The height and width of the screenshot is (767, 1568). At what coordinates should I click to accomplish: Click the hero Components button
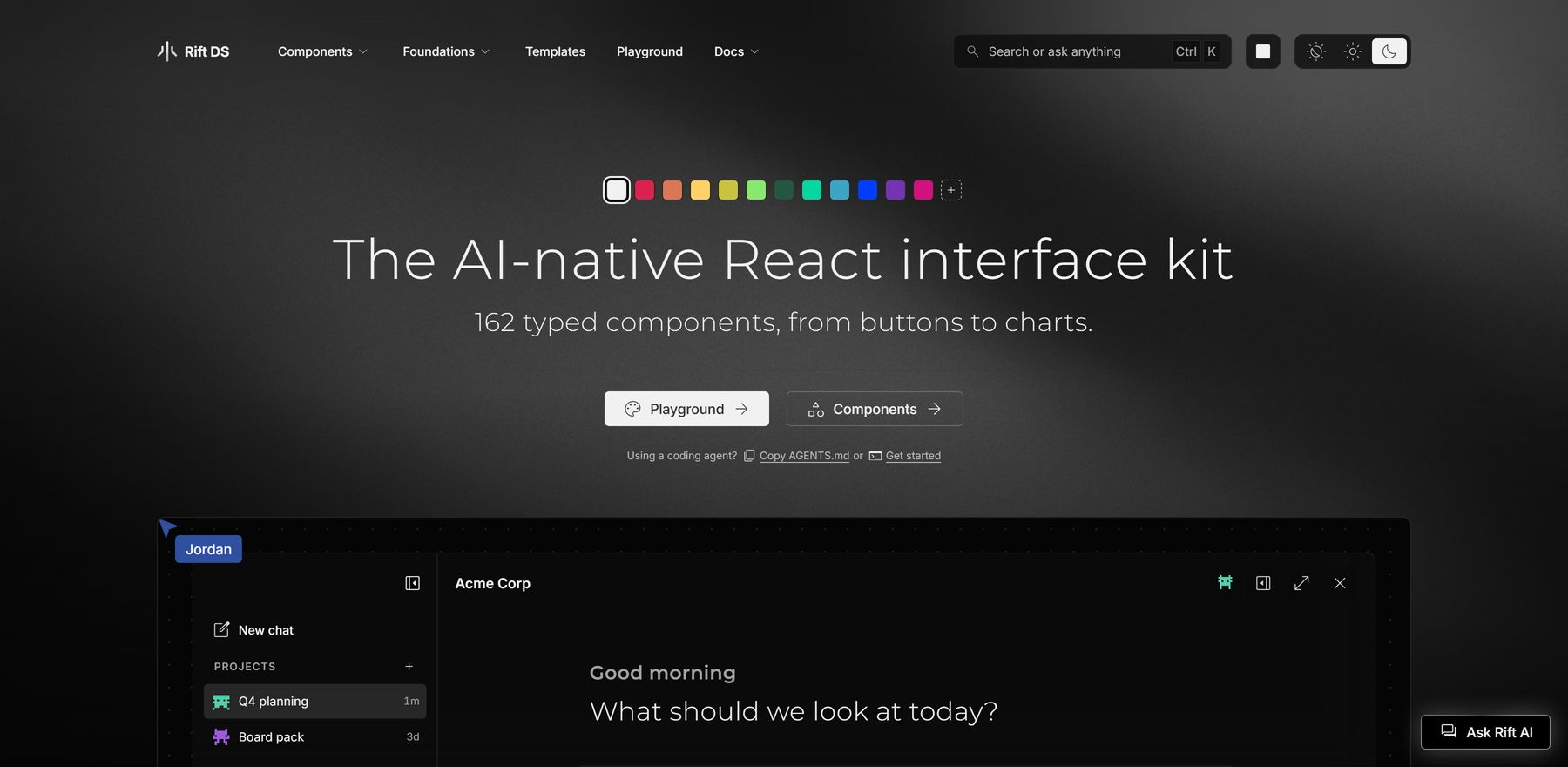point(875,409)
